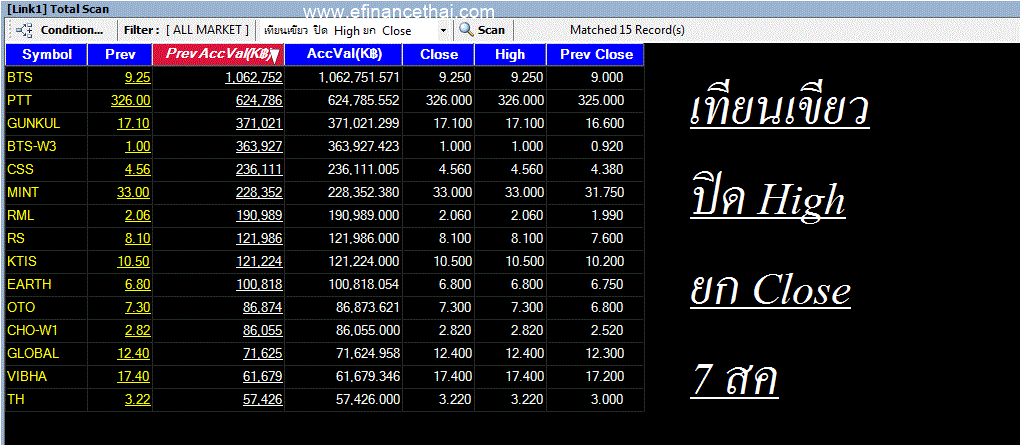The image size is (1020, 445).
Task: Select the CHO-W1 symbol
Action: click(33, 330)
